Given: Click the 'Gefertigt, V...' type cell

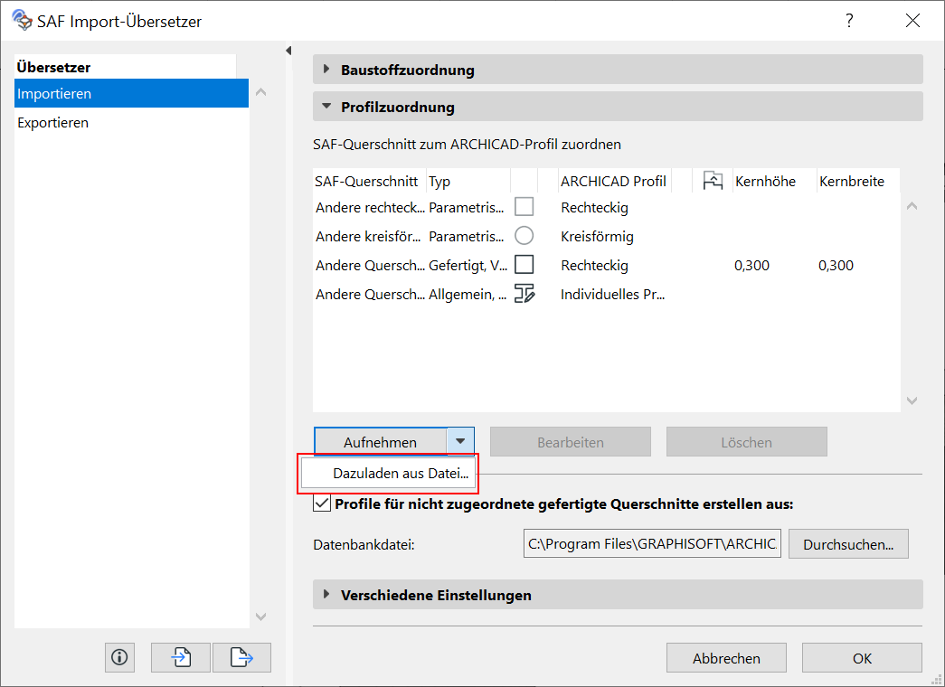Looking at the screenshot, I should click(x=468, y=265).
